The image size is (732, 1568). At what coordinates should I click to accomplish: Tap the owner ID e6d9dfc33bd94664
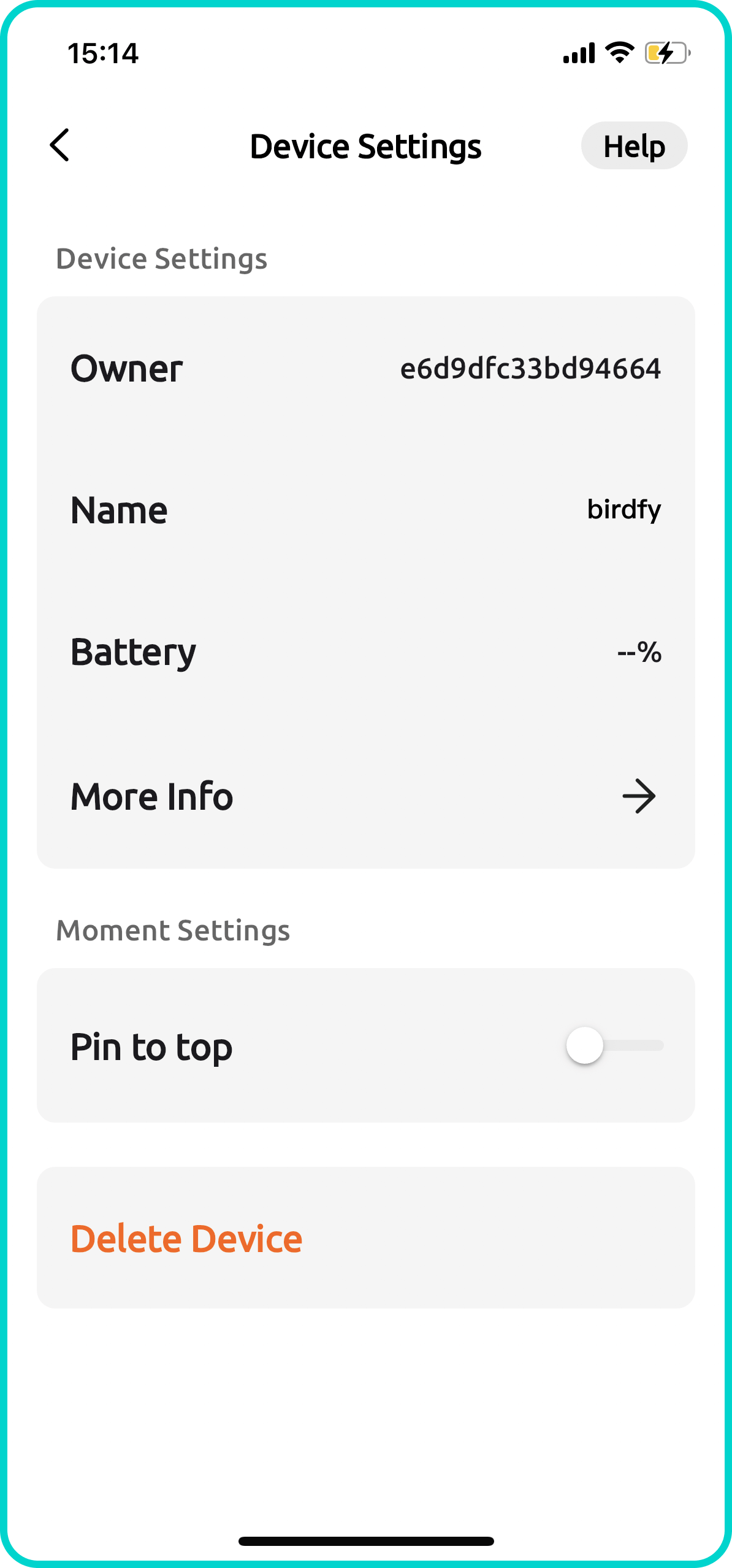(x=530, y=369)
